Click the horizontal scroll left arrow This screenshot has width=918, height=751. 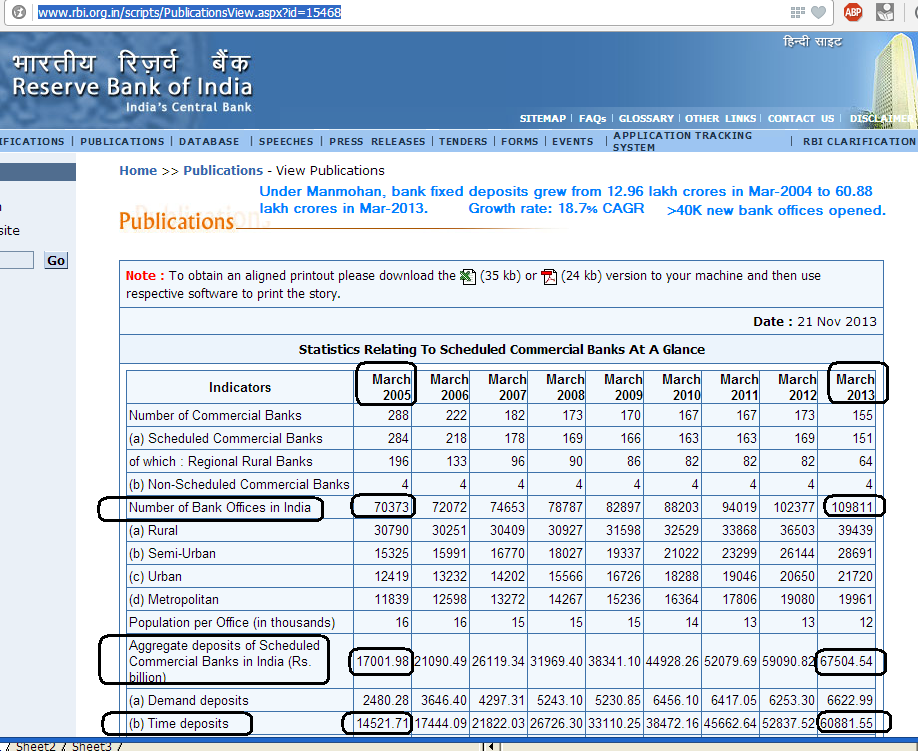[x=490, y=746]
